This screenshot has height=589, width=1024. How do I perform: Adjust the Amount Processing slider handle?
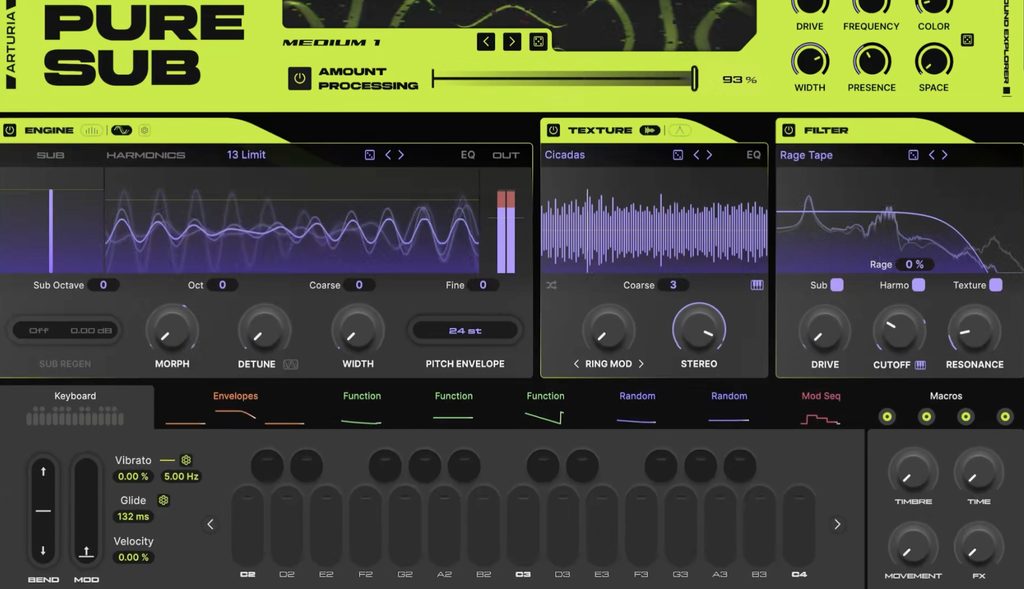(694, 78)
